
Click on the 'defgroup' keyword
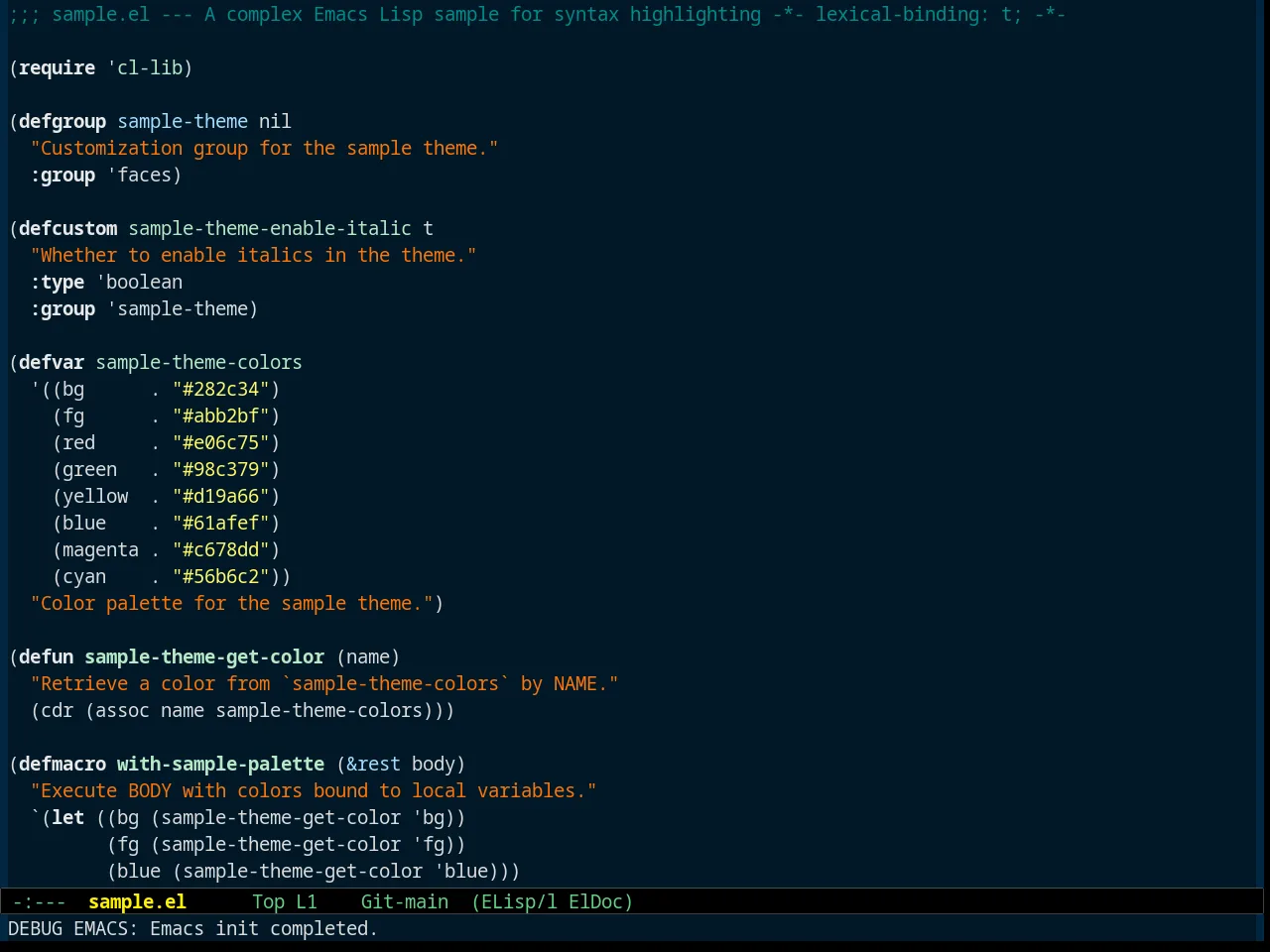pyautogui.click(x=63, y=121)
